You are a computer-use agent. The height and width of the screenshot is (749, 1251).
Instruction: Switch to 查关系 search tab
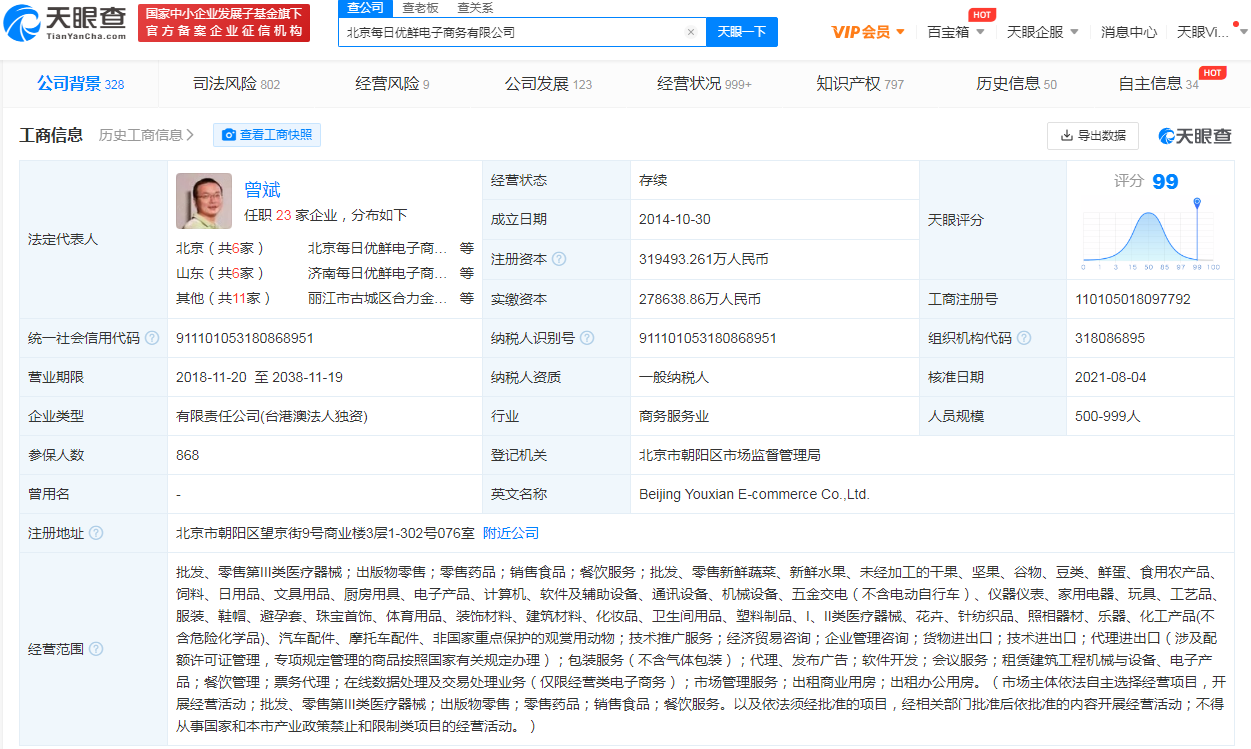[x=475, y=8]
